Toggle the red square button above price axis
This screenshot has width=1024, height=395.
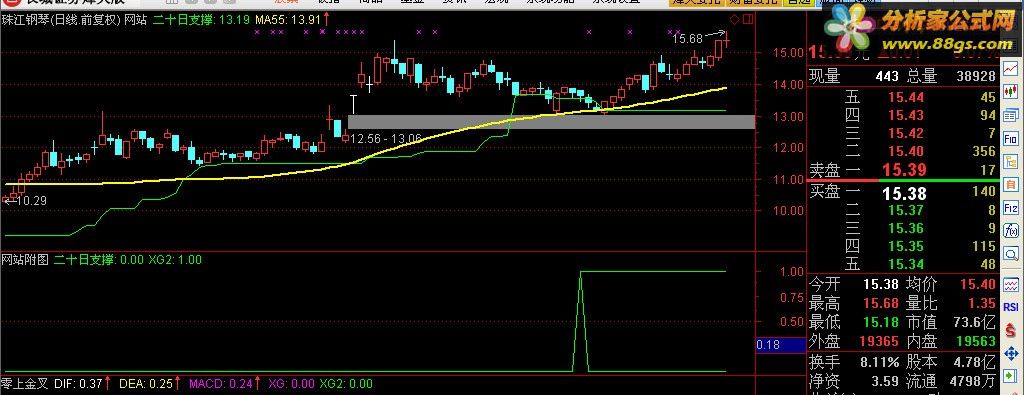tap(748, 20)
